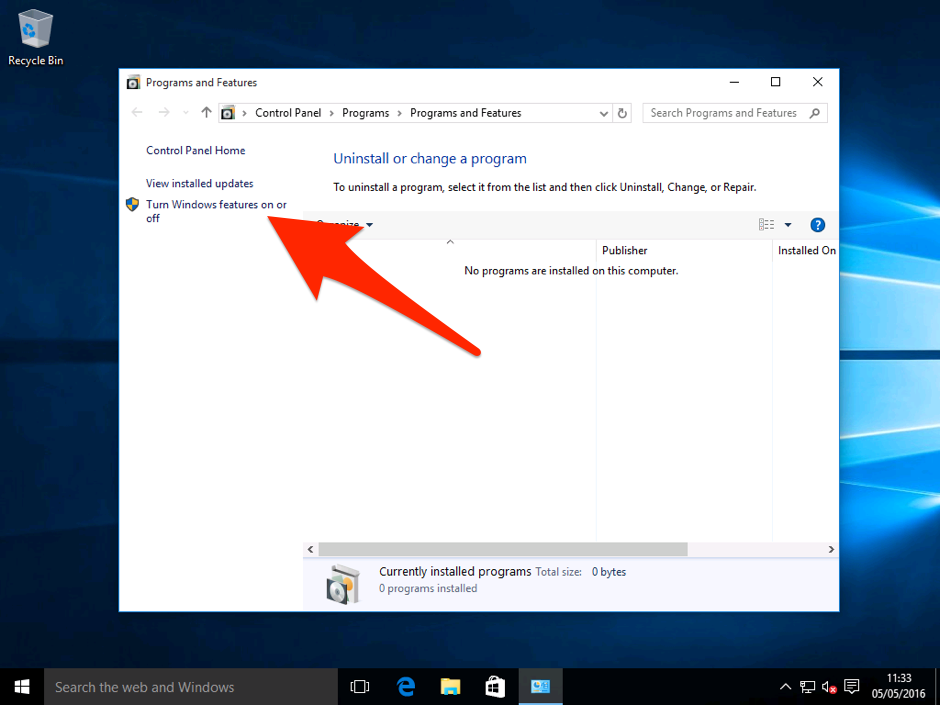The width and height of the screenshot is (940, 705).
Task: Open the volume tray icon
Action: [x=829, y=687]
